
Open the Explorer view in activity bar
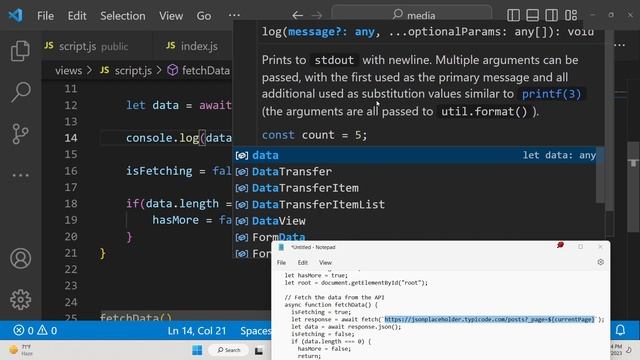click(20, 51)
